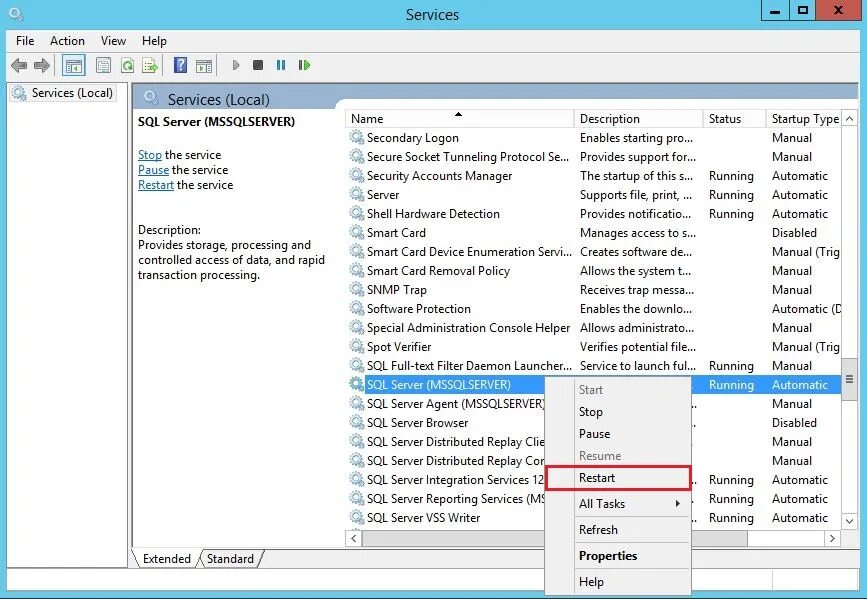The width and height of the screenshot is (867, 599).
Task: Select SQL Server Reporting Services row
Action: pos(456,498)
